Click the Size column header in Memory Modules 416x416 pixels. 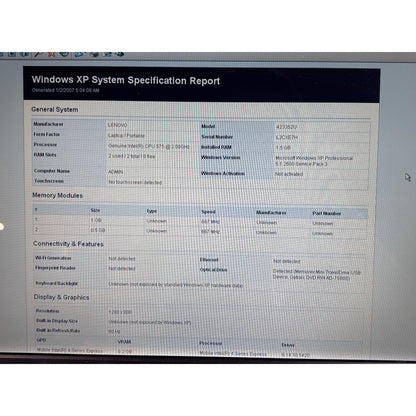tap(95, 210)
